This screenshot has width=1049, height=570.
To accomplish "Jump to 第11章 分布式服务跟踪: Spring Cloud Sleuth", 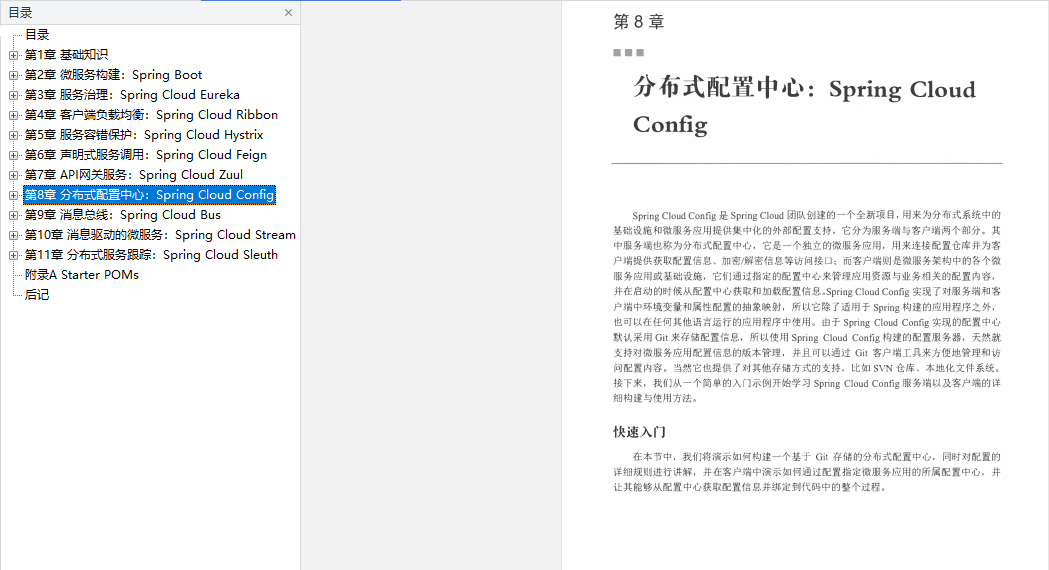I will [151, 256].
